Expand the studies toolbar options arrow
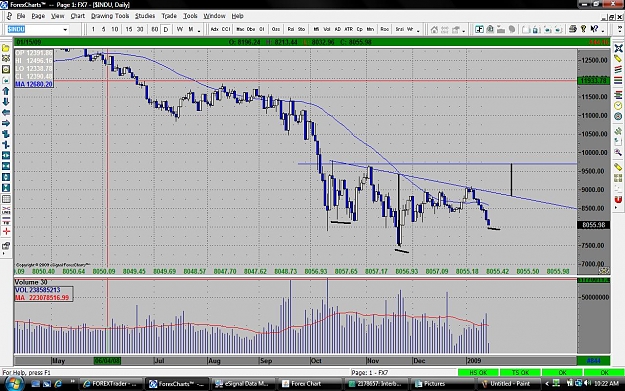625x391 pixels. pyautogui.click(x=419, y=30)
